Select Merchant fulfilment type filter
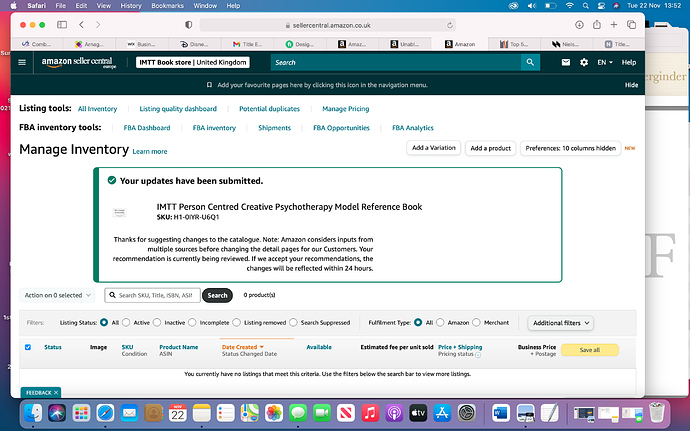 pos(476,323)
